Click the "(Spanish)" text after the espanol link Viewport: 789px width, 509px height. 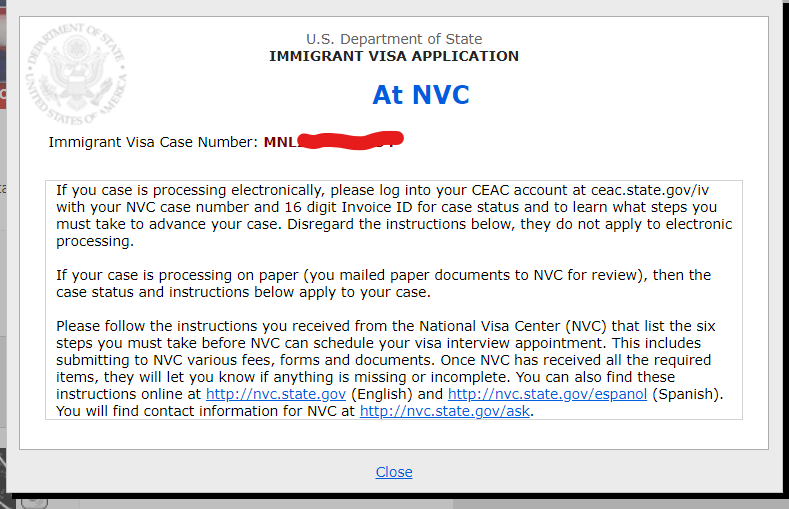686,394
